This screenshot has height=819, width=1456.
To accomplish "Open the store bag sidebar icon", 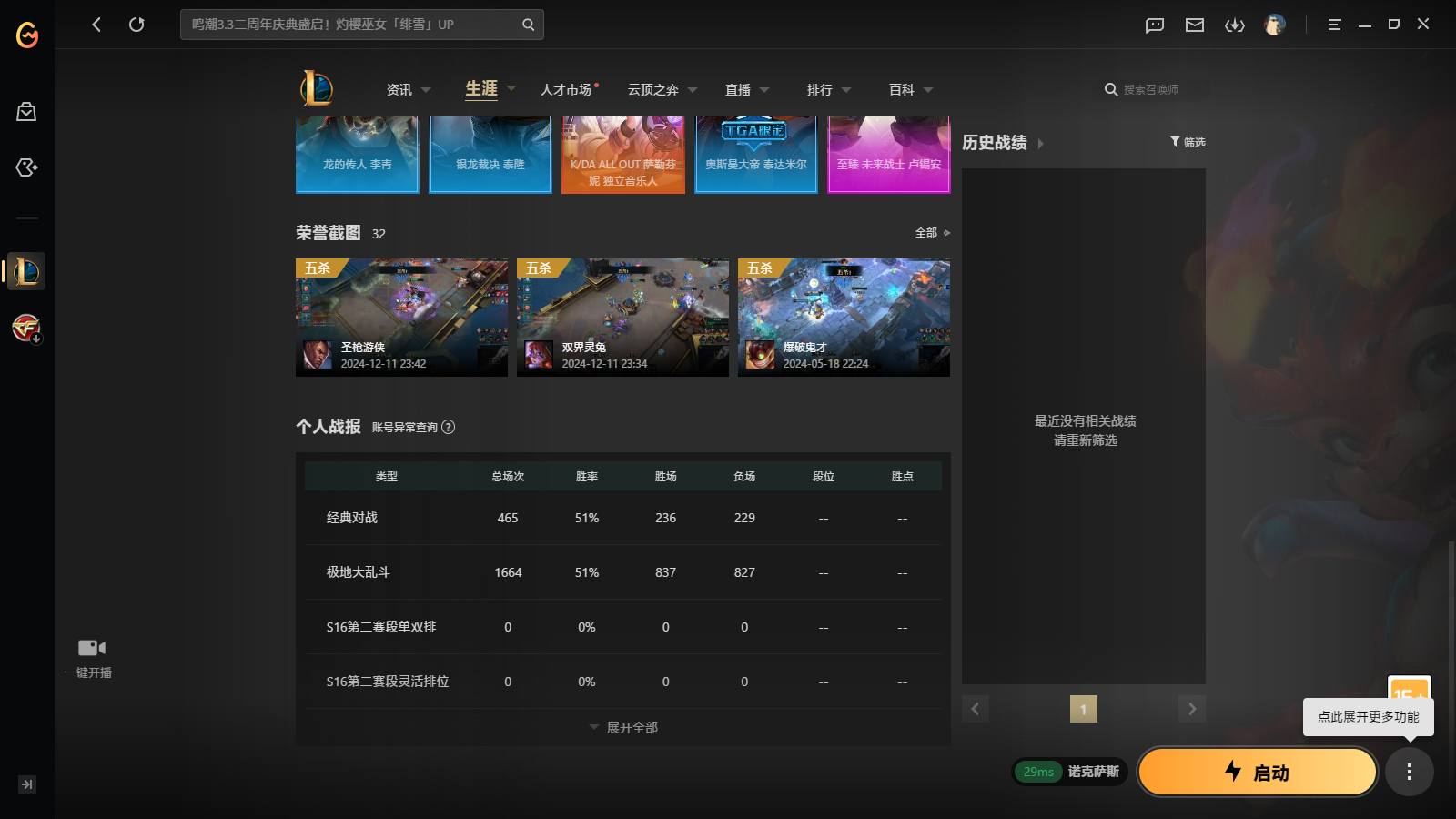I will 26,112.
